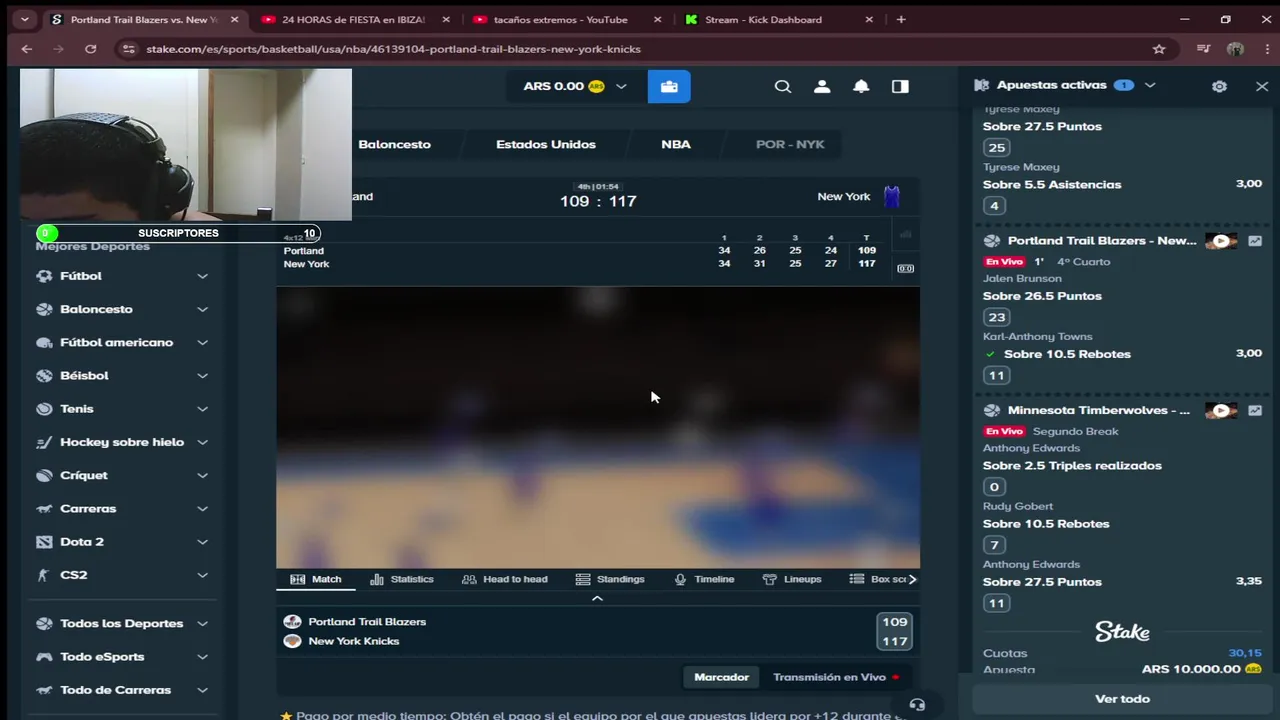Open Minnesota Timberwolves bet title
This screenshot has width=1280, height=720.
pyautogui.click(x=1098, y=411)
